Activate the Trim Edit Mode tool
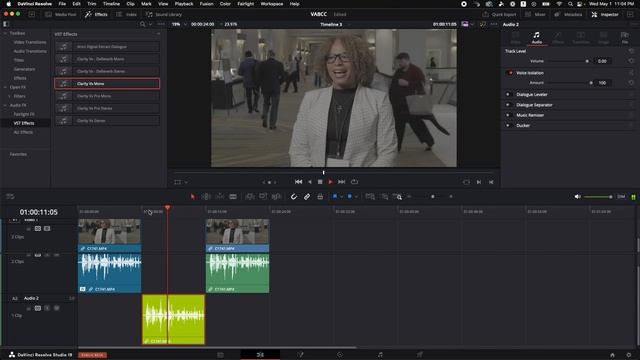Viewport: 640px width, 360px height. [x=206, y=197]
